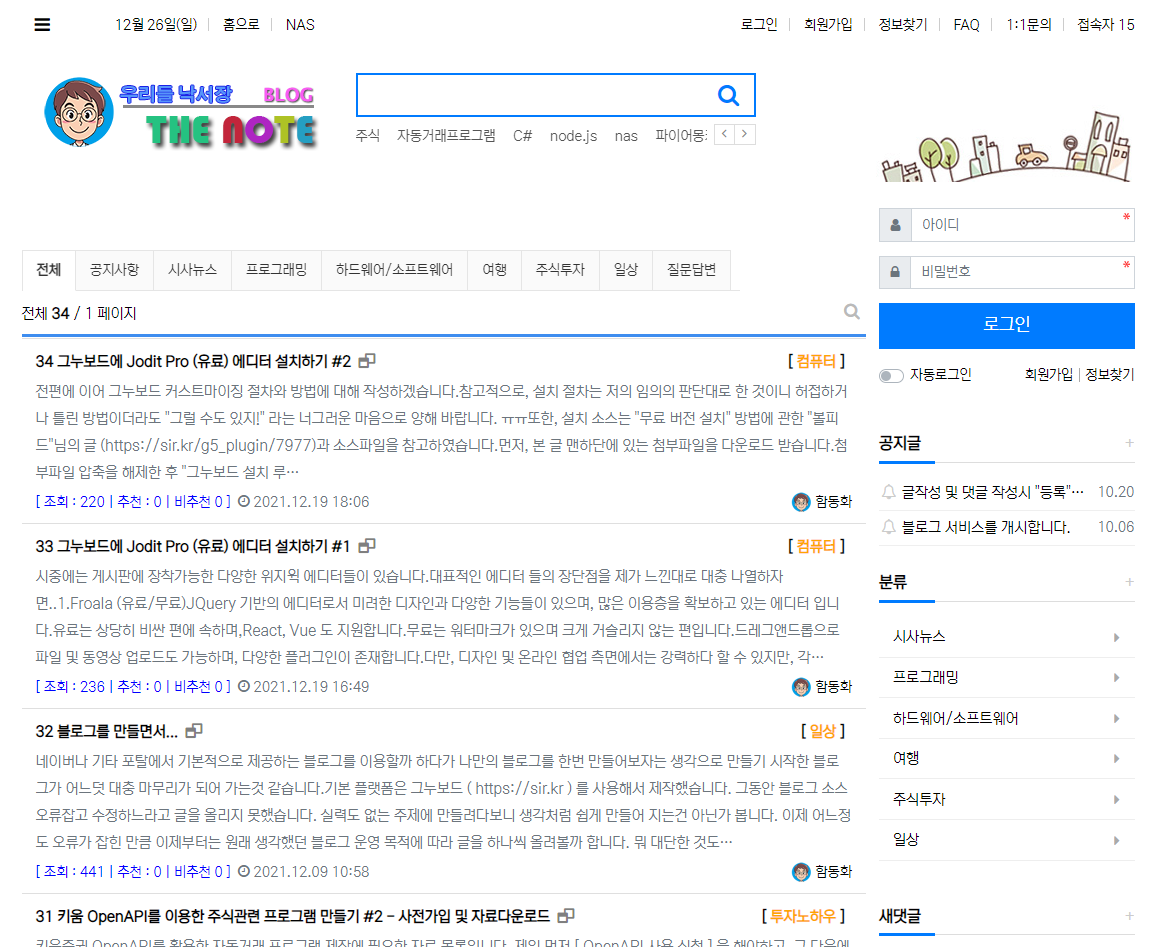Click the plus icon next to 분류
1162x947 pixels.
click(x=1129, y=582)
